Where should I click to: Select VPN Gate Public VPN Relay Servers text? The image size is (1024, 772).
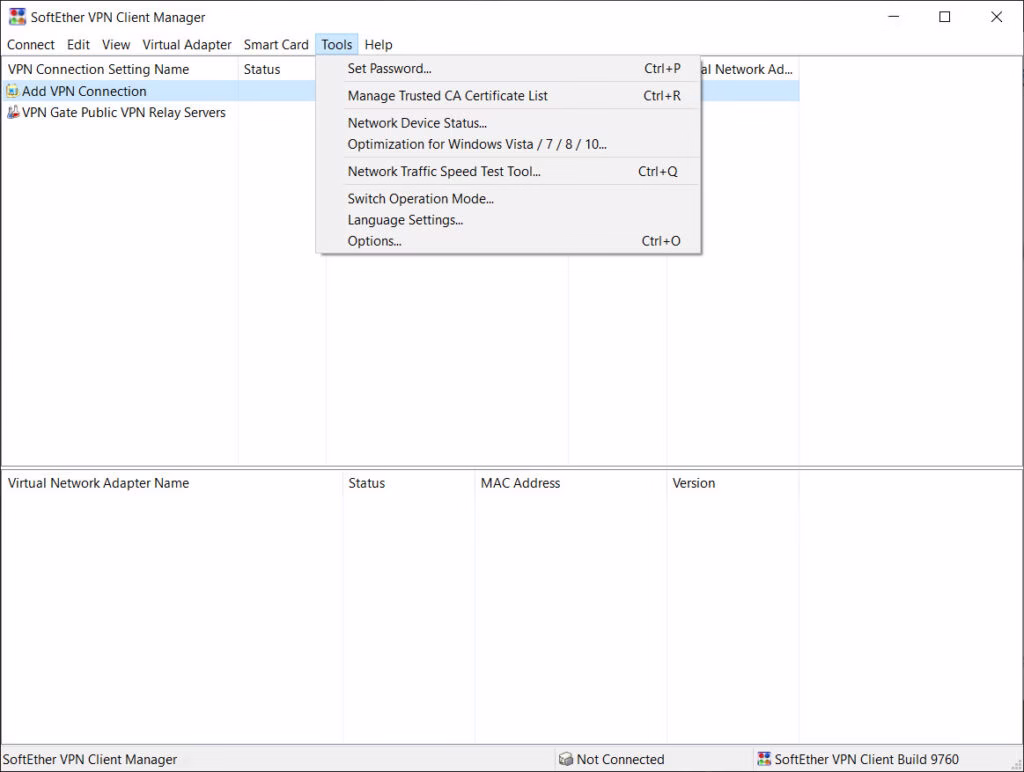(x=124, y=112)
